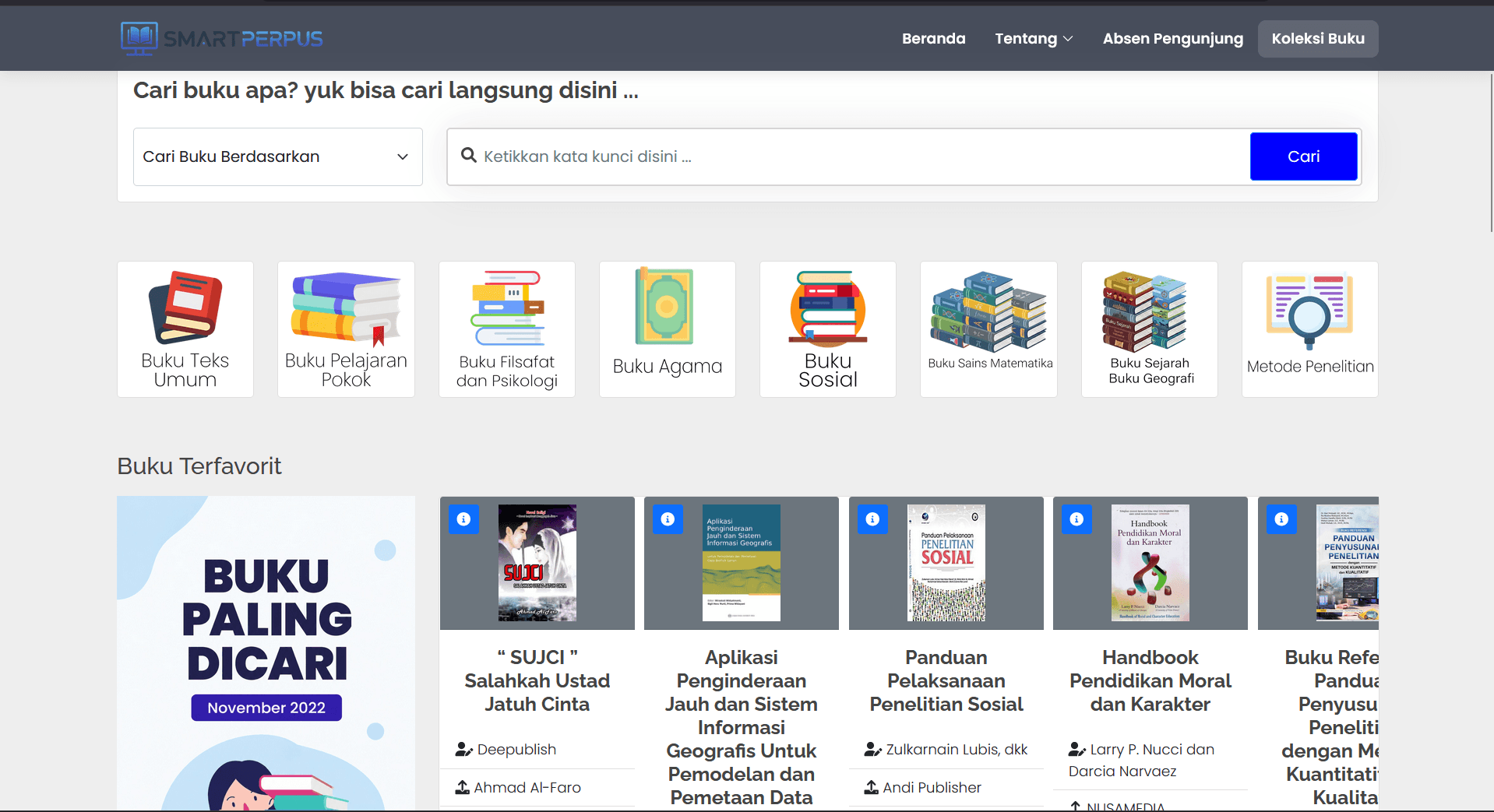
Task: Click the Buku Terfavorit heading
Action: pyautogui.click(x=199, y=466)
